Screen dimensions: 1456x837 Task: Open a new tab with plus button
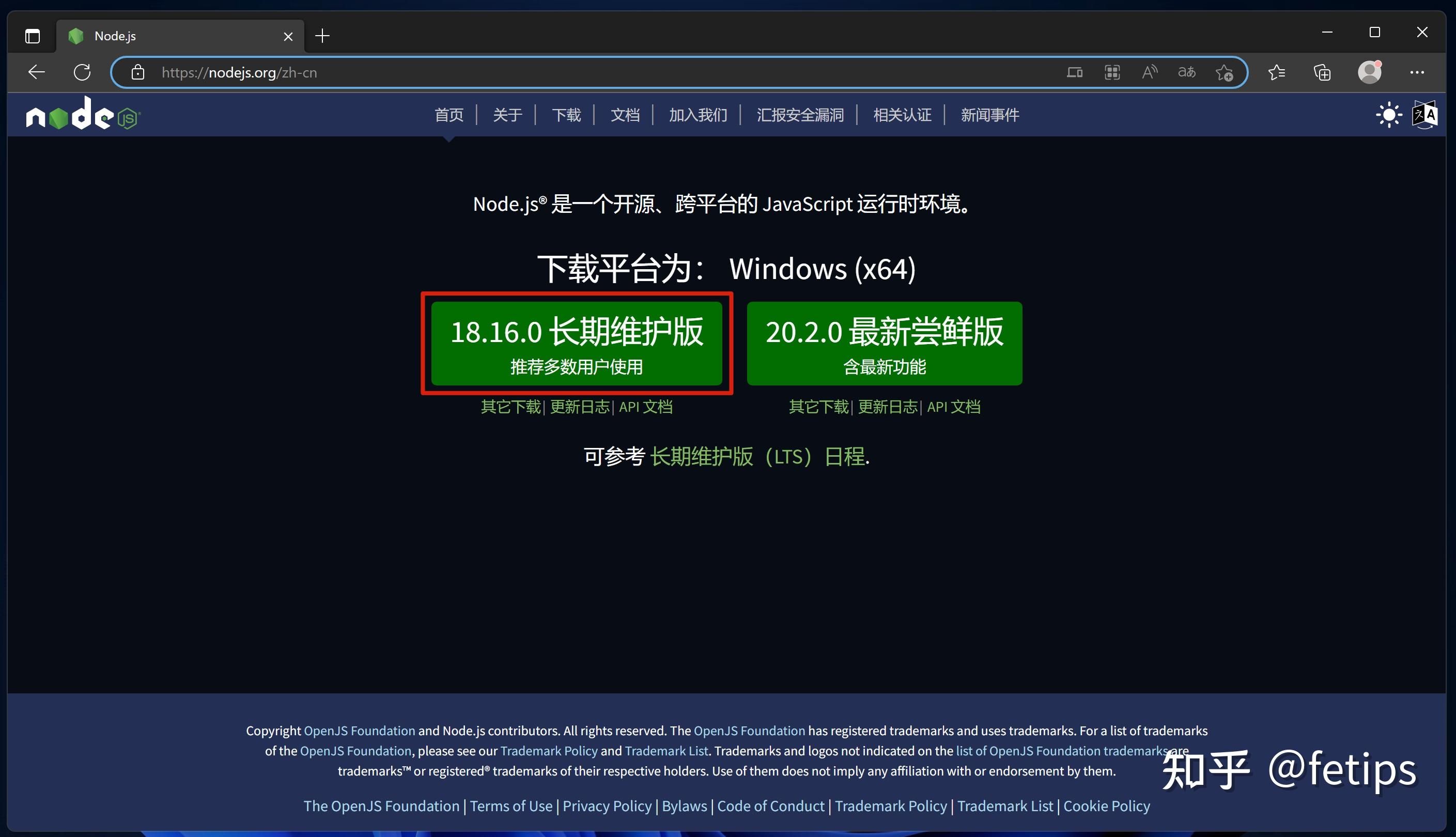(322, 36)
